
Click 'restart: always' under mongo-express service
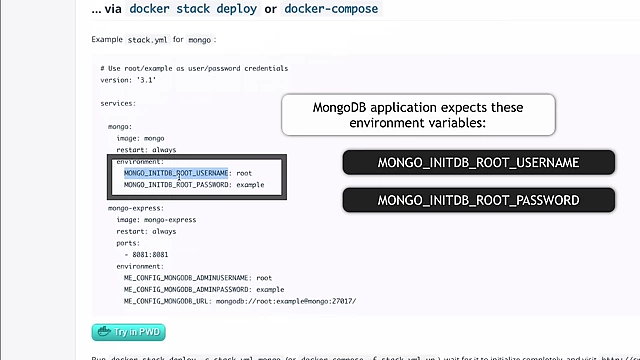click(x=146, y=231)
